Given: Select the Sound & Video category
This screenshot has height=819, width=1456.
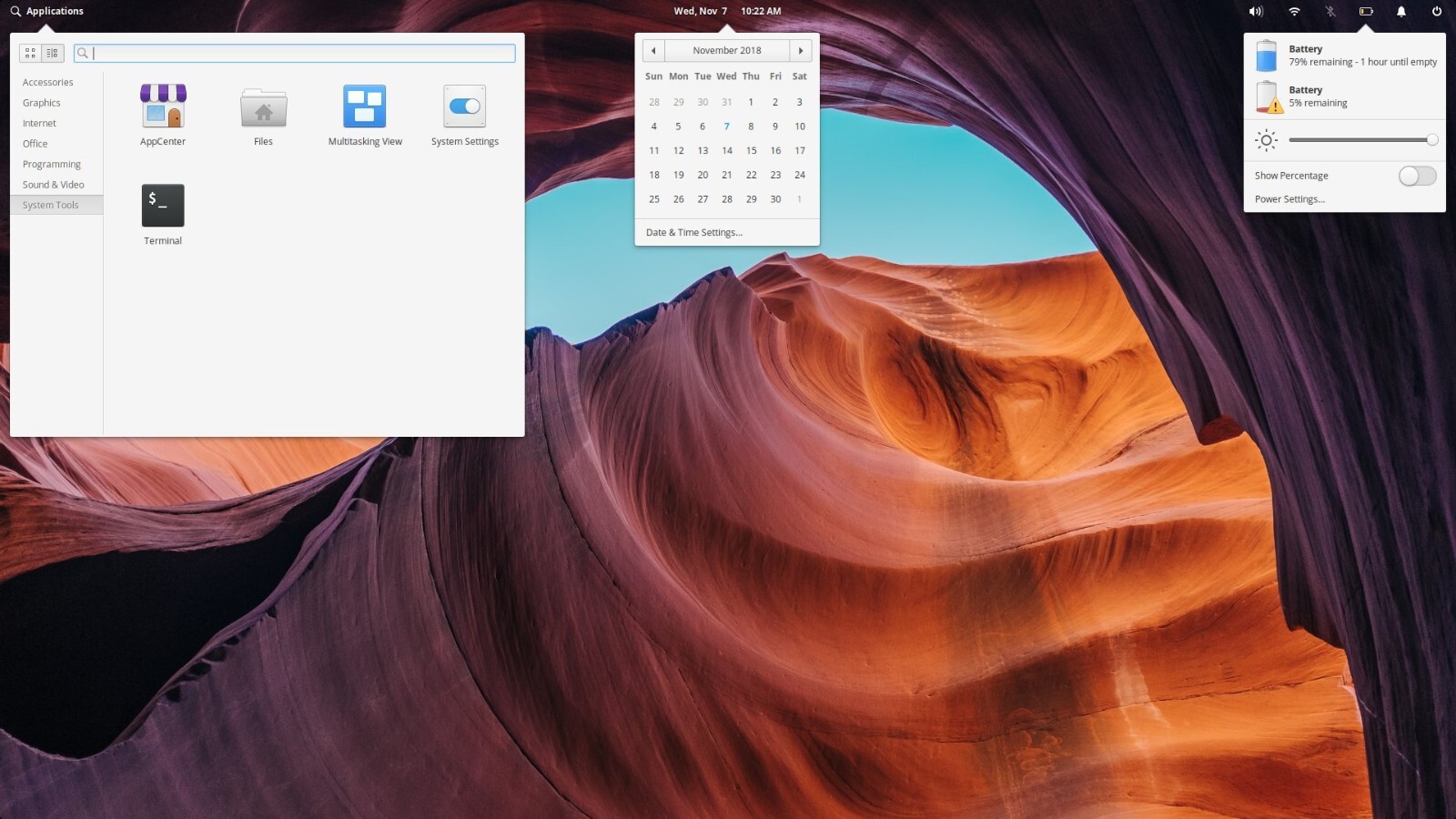Looking at the screenshot, I should pos(55,184).
